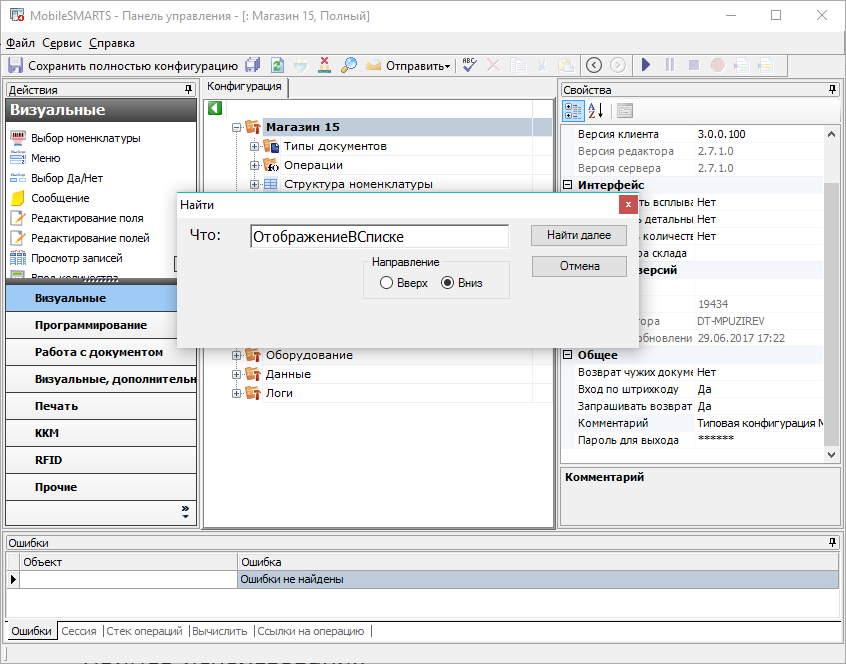The width and height of the screenshot is (846, 664).
Task: Open the 'Работа с документом' actions group
Action: point(100,352)
